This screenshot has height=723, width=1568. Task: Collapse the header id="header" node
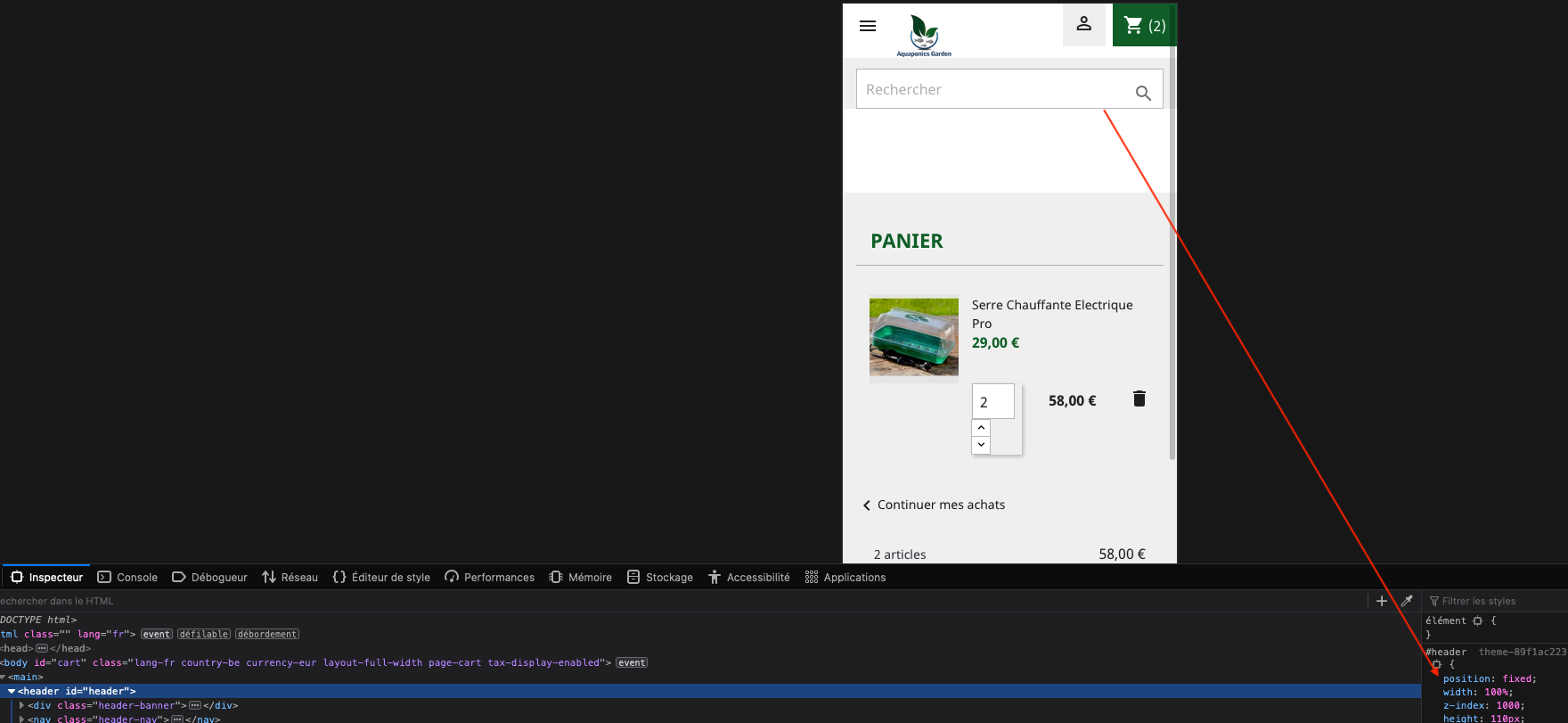pos(12,691)
